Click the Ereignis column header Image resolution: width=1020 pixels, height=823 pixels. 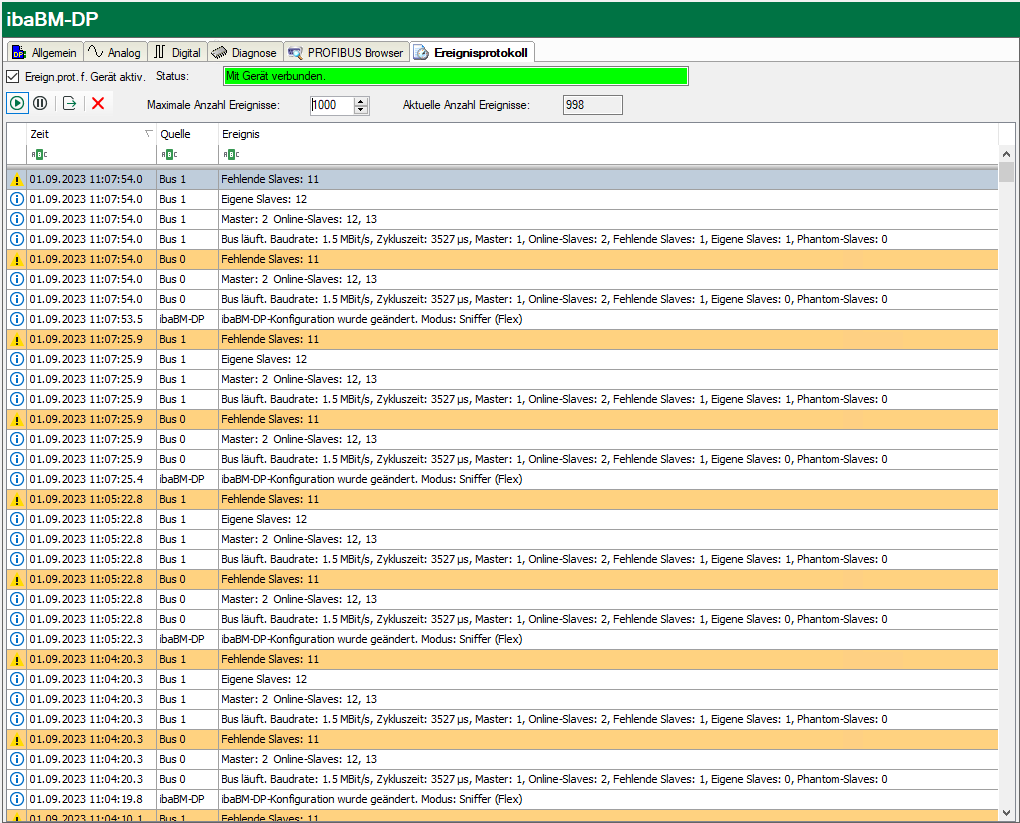(x=241, y=134)
